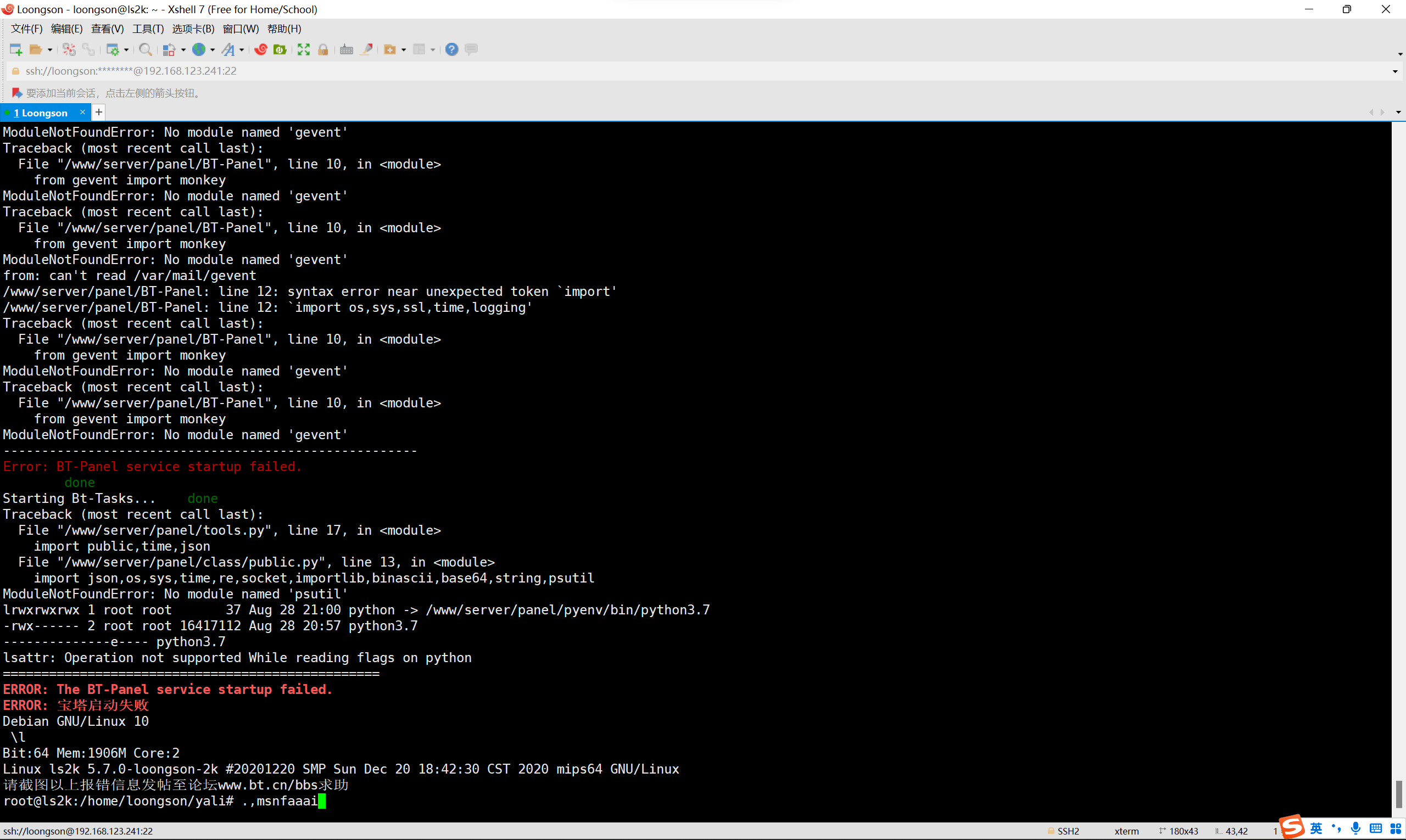Expand the globe encoding dropdown arrow
This screenshot has width=1406, height=840.
pyautogui.click(x=213, y=50)
